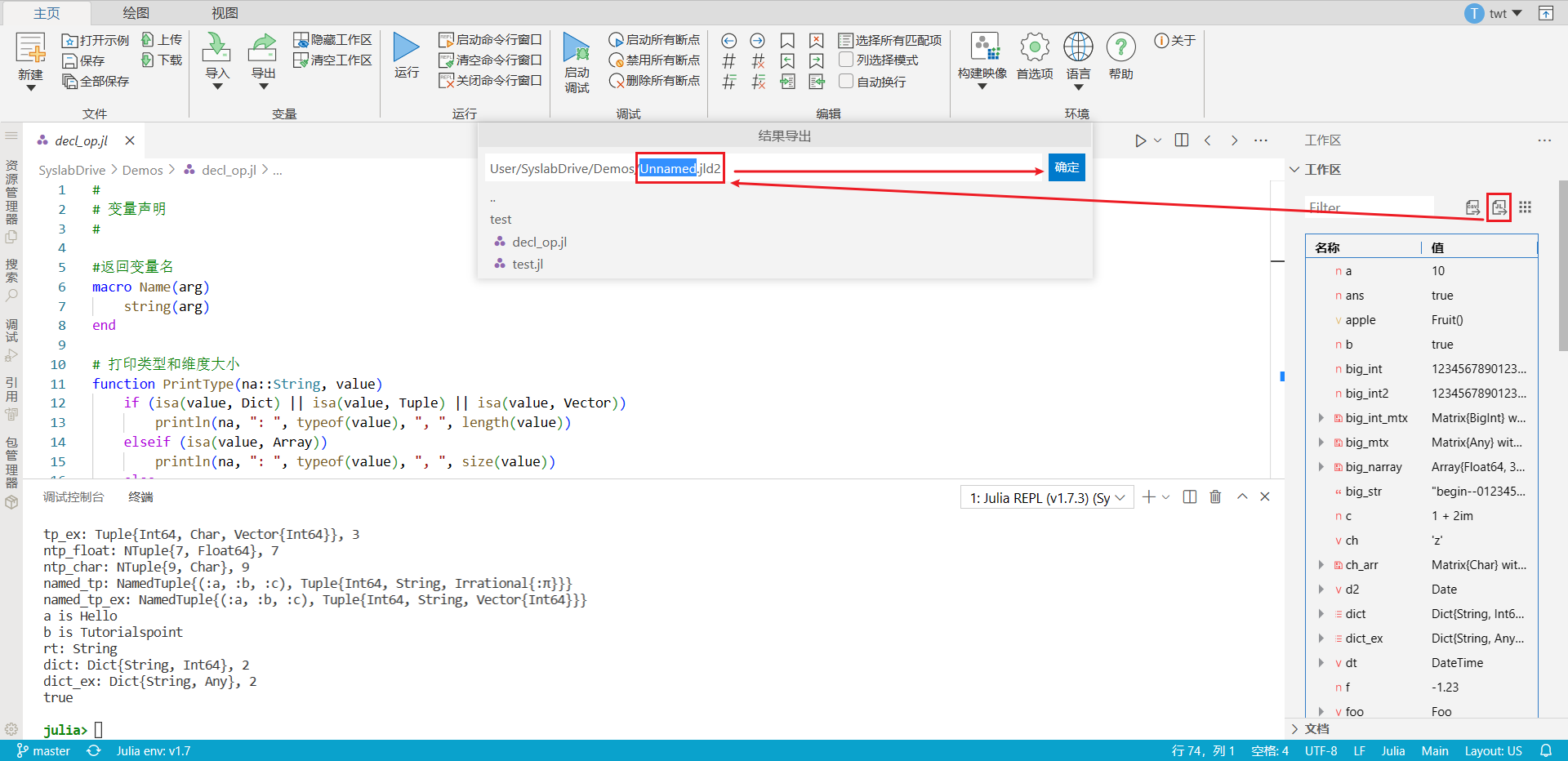This screenshot has height=761, width=1568.
Task: Click the export path input field
Action: point(764,169)
